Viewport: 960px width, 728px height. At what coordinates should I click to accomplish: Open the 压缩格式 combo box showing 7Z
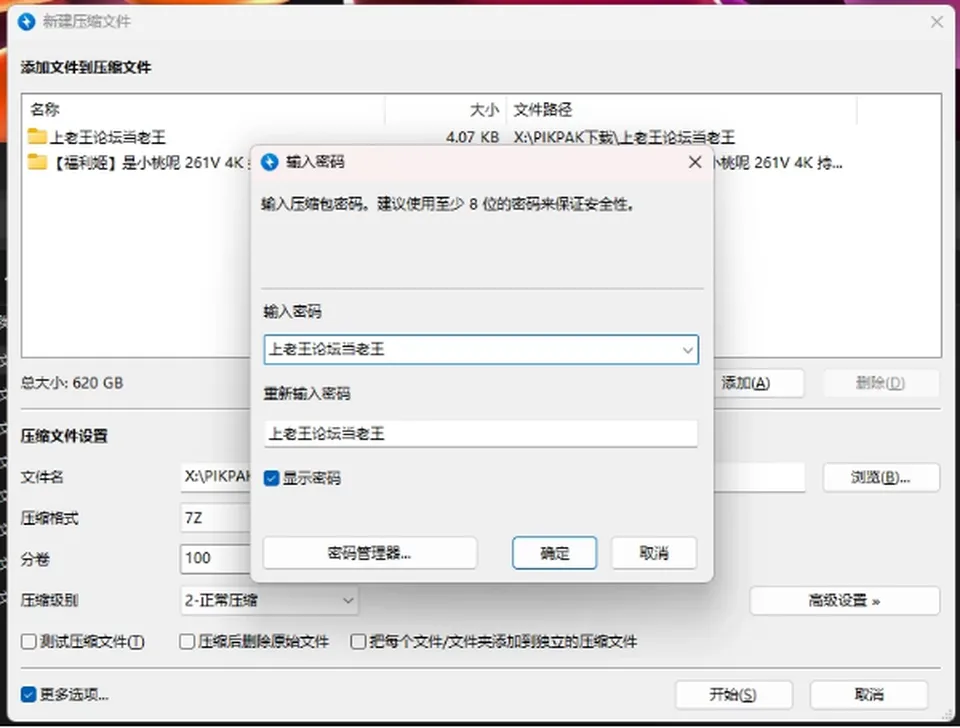(x=216, y=518)
